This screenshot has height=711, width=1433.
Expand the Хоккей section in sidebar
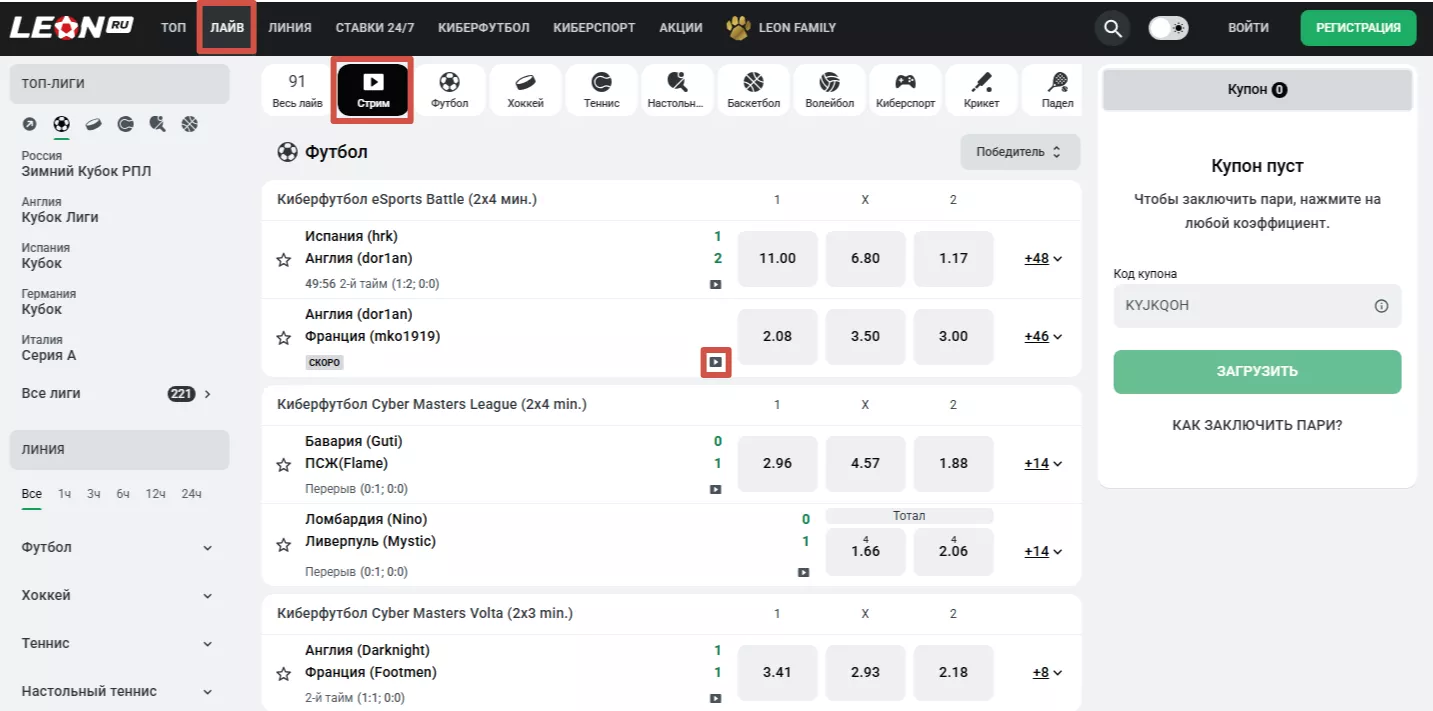117,595
